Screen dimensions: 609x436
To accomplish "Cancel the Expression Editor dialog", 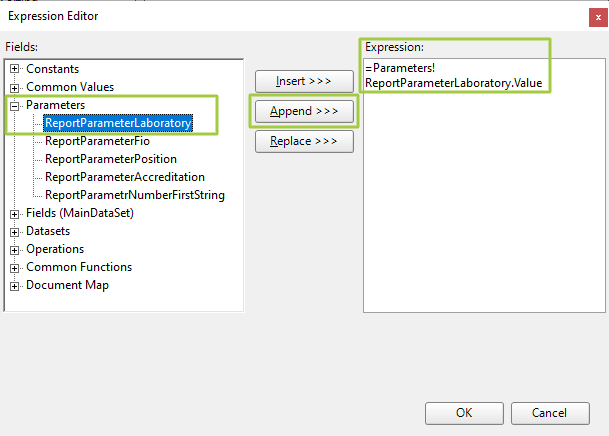I will pos(550,413).
